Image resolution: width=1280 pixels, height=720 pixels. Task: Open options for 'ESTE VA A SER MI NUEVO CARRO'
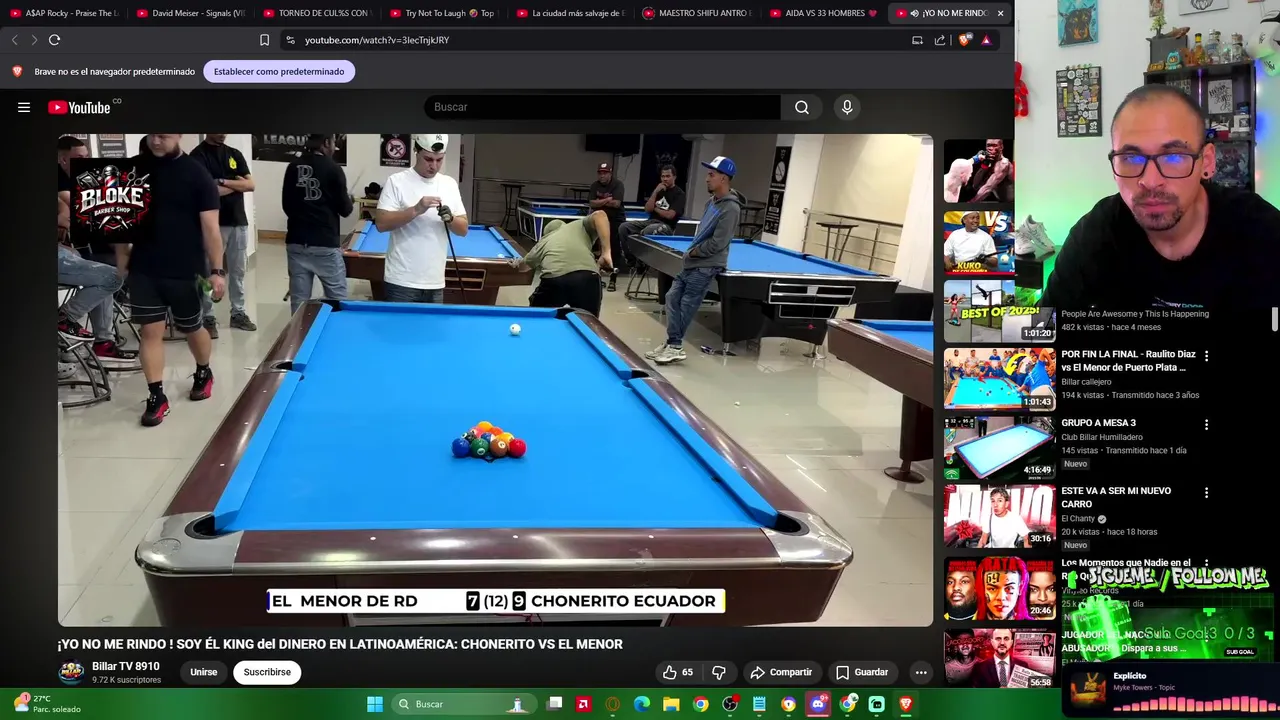coord(1206,493)
